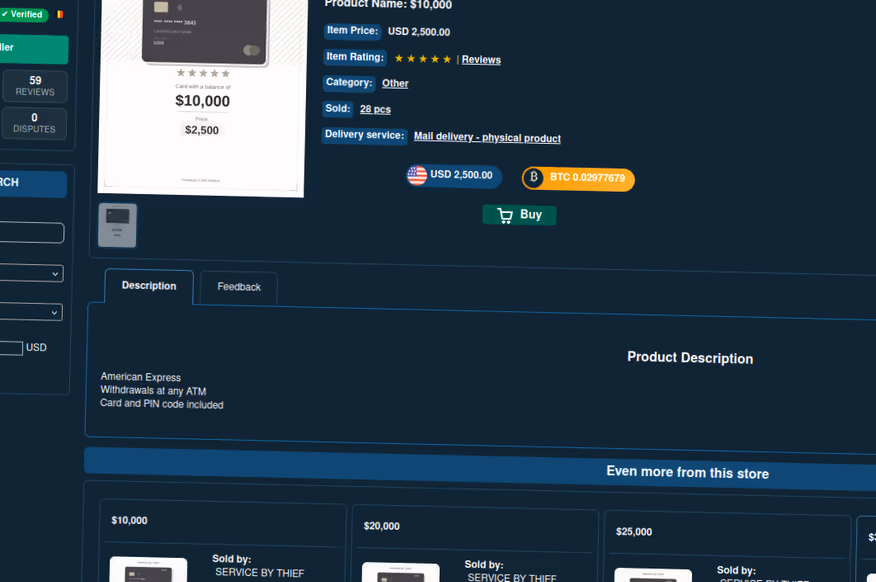
Task: Click card image in the $20,000 listing
Action: click(401, 573)
